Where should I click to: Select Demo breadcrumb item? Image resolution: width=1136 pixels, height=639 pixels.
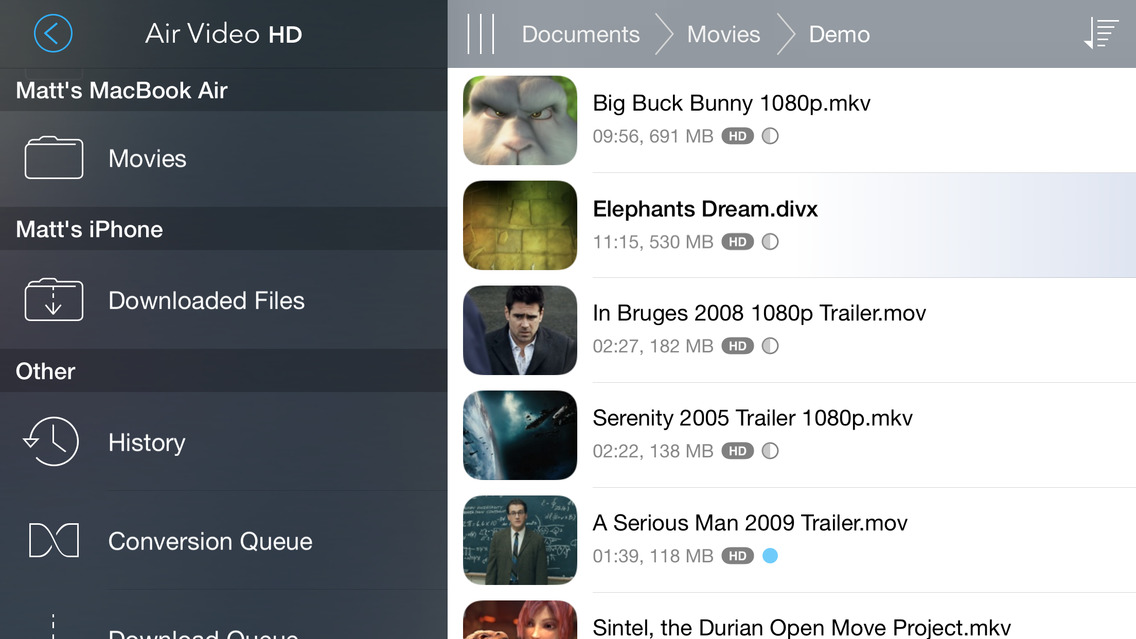pos(839,34)
